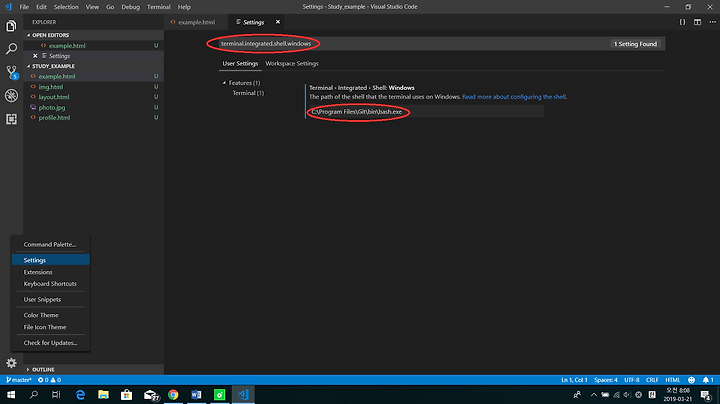The image size is (720, 404).
Task: Open the Extensions view icon
Action: pyautogui.click(x=11, y=119)
